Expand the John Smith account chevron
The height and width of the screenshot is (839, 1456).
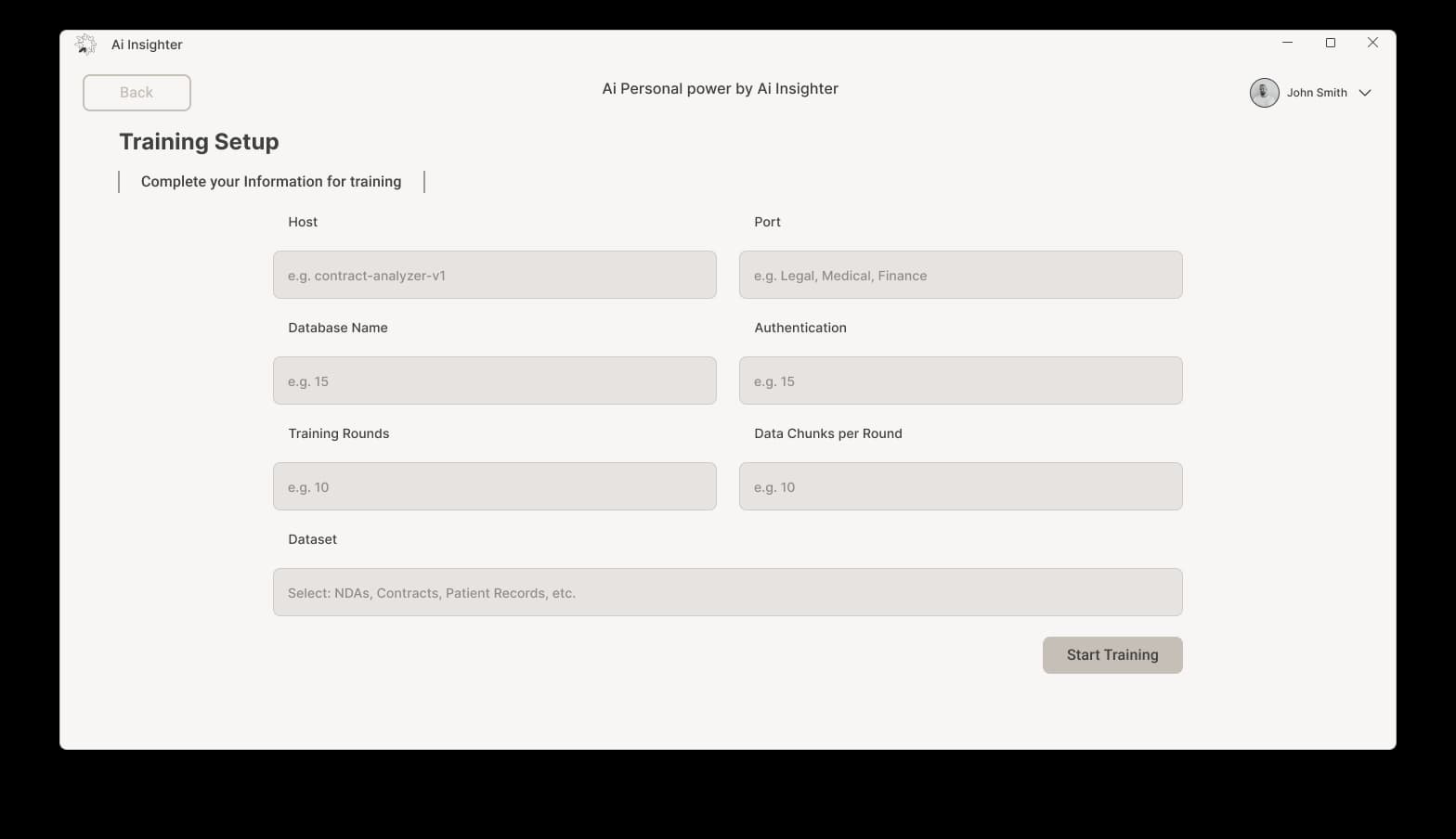tap(1365, 93)
